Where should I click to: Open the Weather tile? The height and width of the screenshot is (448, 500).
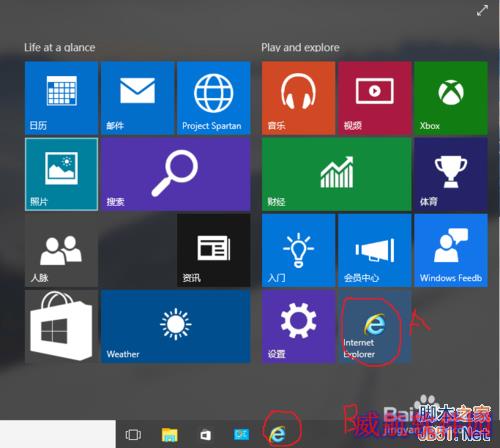[x=176, y=326]
